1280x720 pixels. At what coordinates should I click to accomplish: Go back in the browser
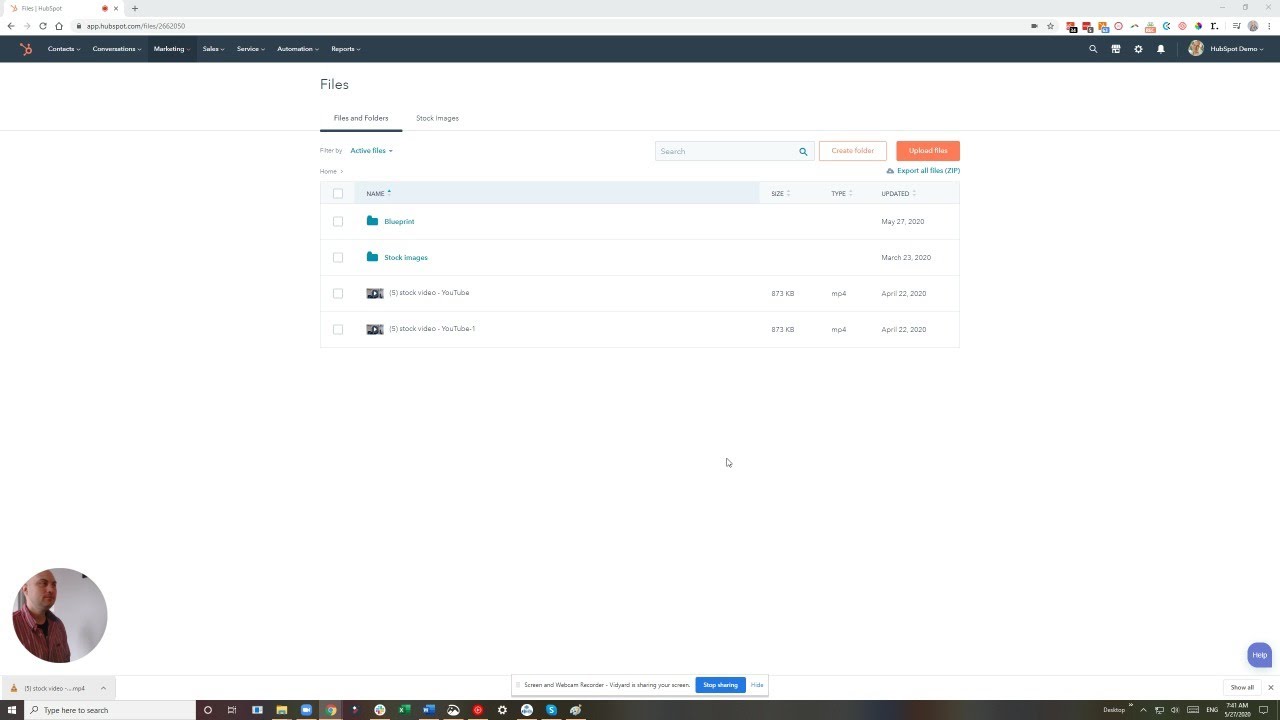click(11, 26)
